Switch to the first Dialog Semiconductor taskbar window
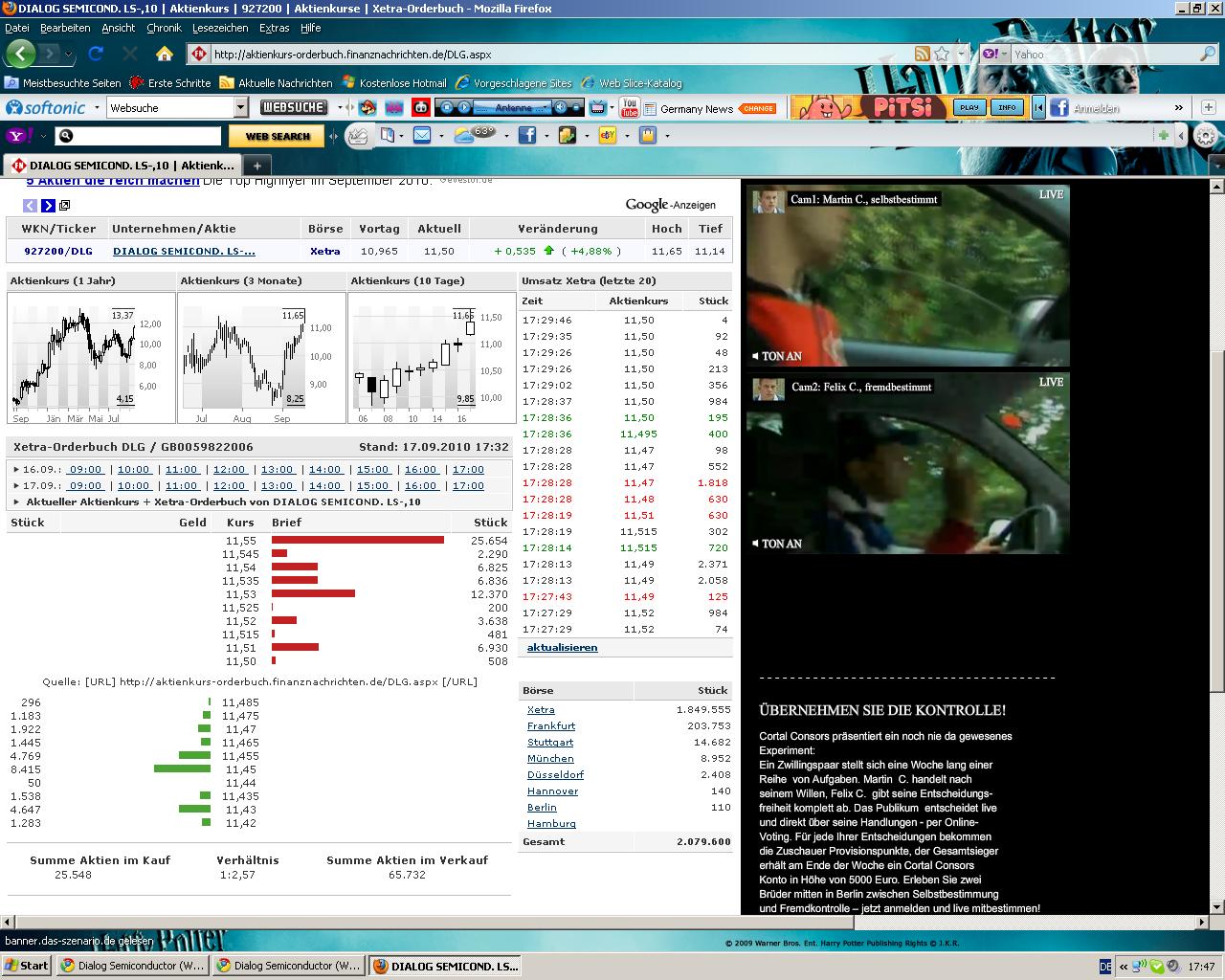Viewport: 1225px width, 980px height. pos(132,966)
